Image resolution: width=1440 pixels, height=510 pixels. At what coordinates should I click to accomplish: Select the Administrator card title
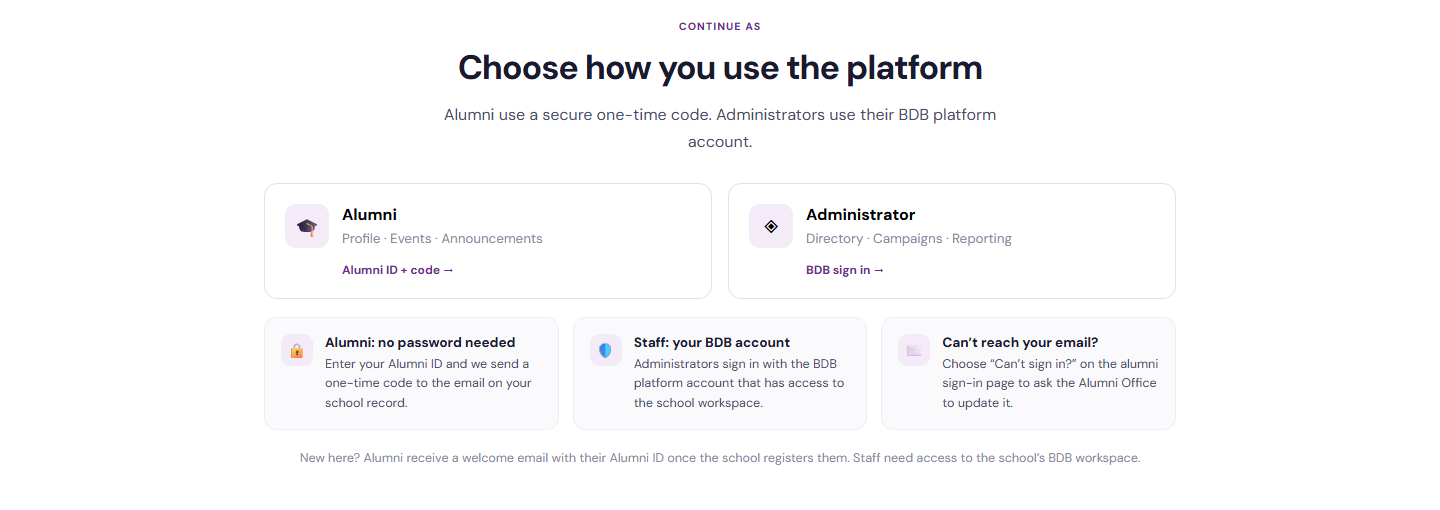[x=860, y=214]
